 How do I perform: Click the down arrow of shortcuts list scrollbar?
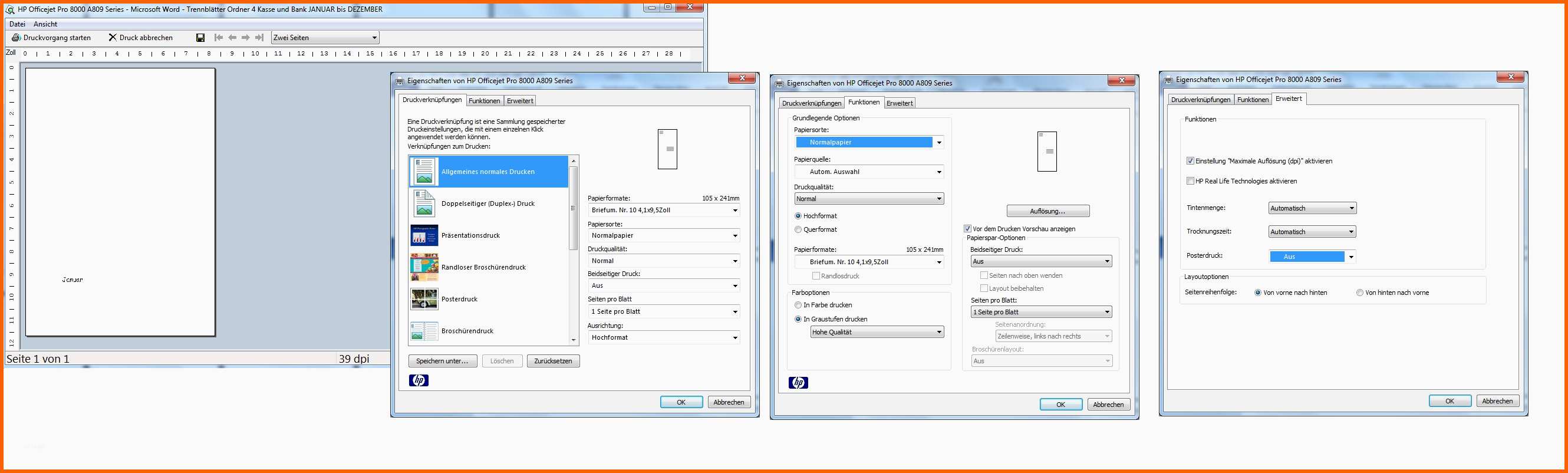pyautogui.click(x=574, y=340)
